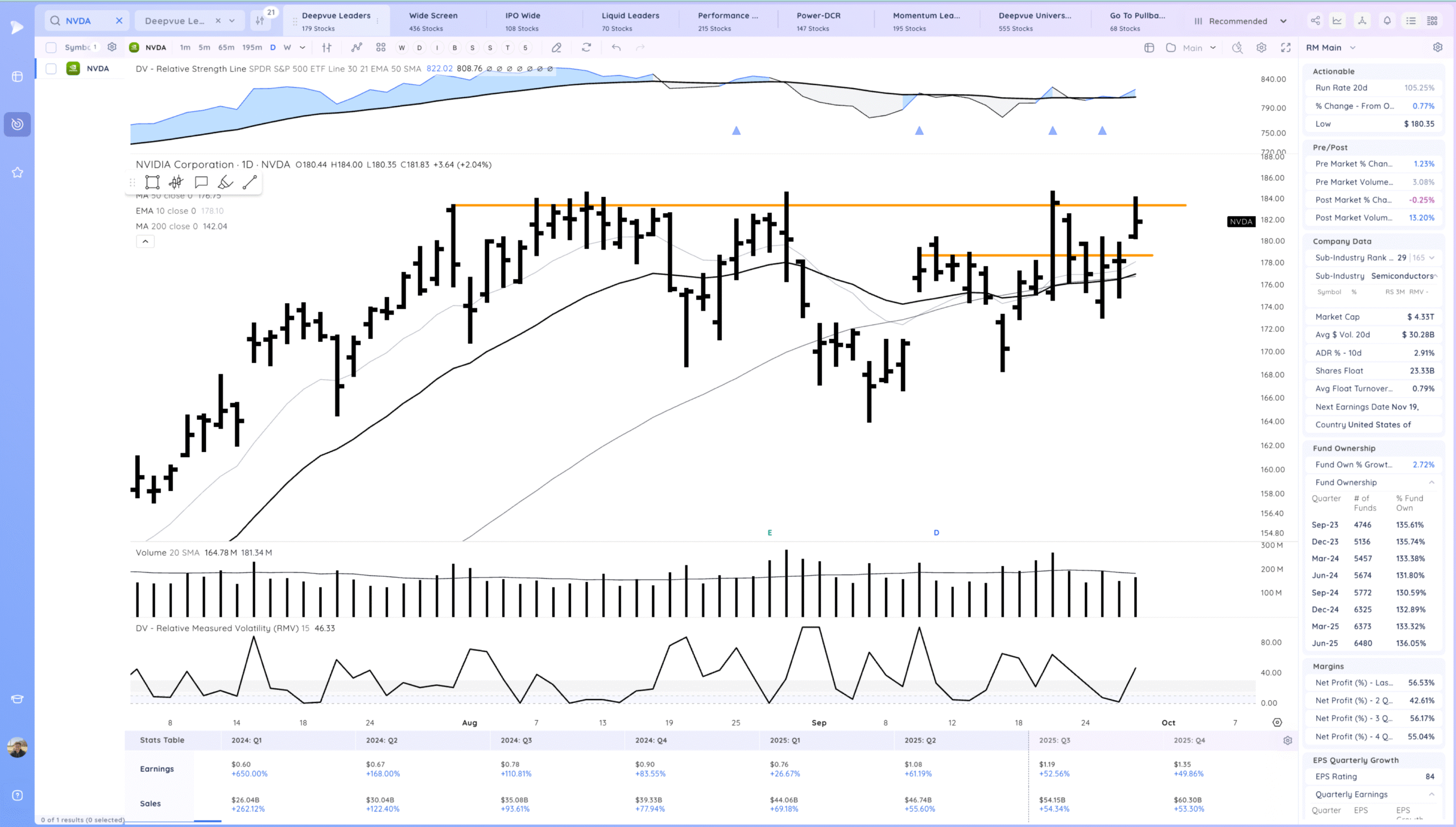Open chart settings gear
The height and width of the screenshot is (827, 1456).
(1261, 48)
